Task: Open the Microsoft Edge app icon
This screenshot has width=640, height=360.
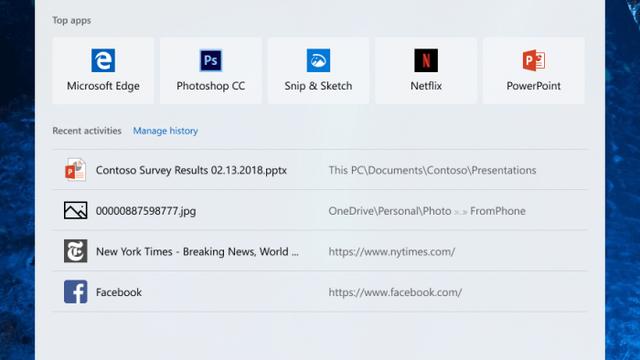Action: (x=103, y=60)
